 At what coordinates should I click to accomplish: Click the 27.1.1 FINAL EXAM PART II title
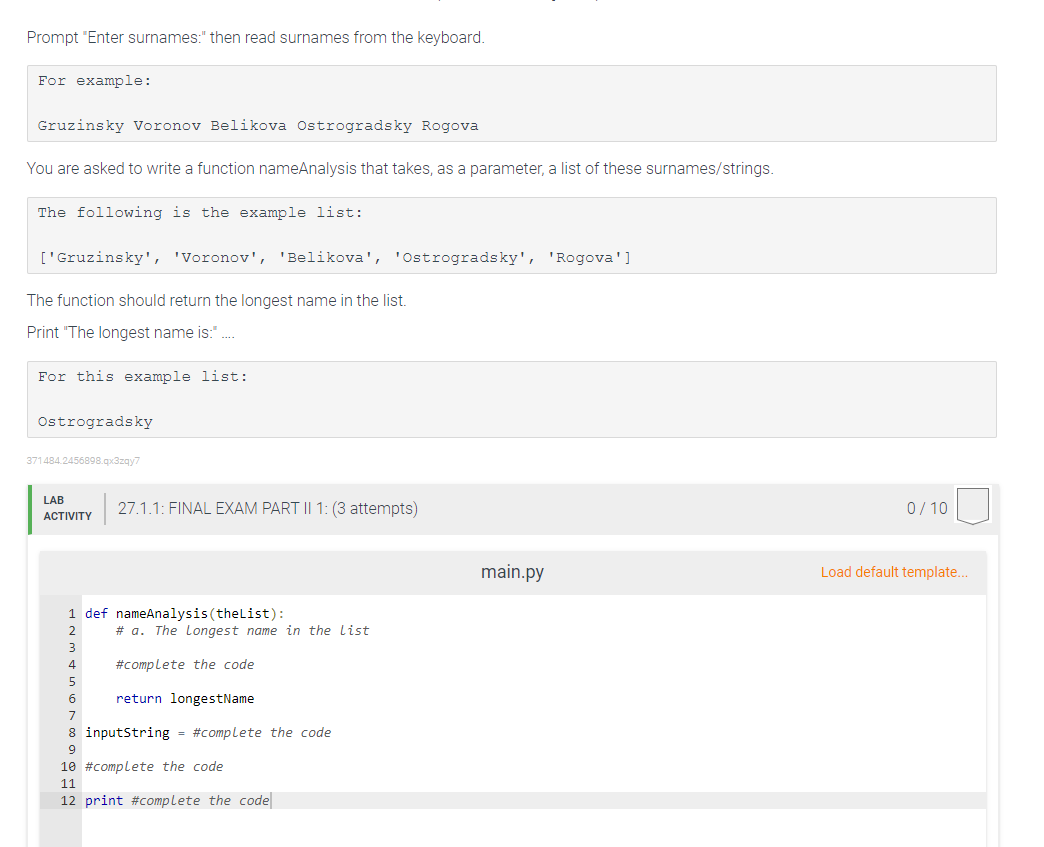pos(268,508)
